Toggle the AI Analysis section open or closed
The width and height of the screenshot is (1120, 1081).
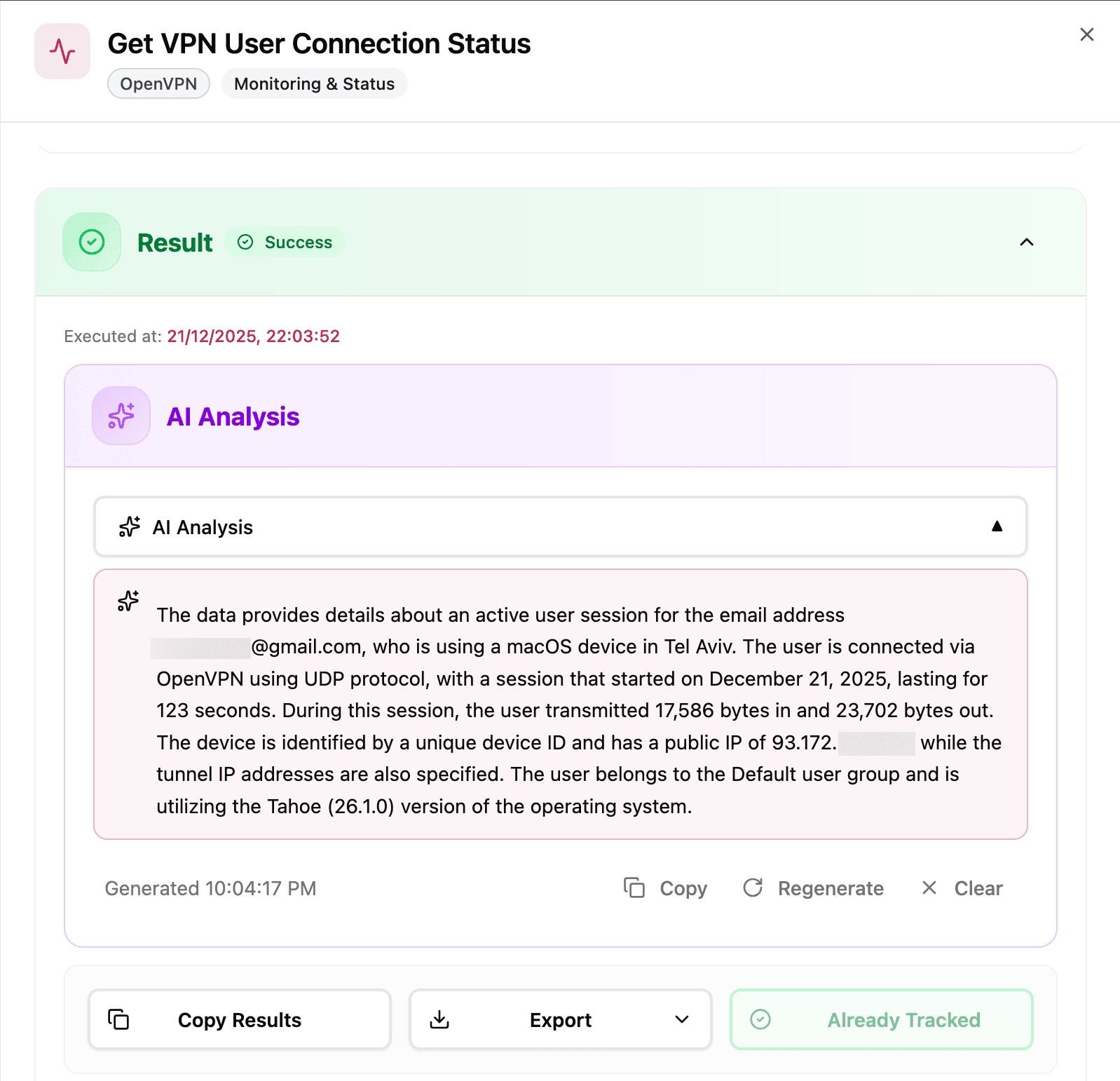point(560,526)
